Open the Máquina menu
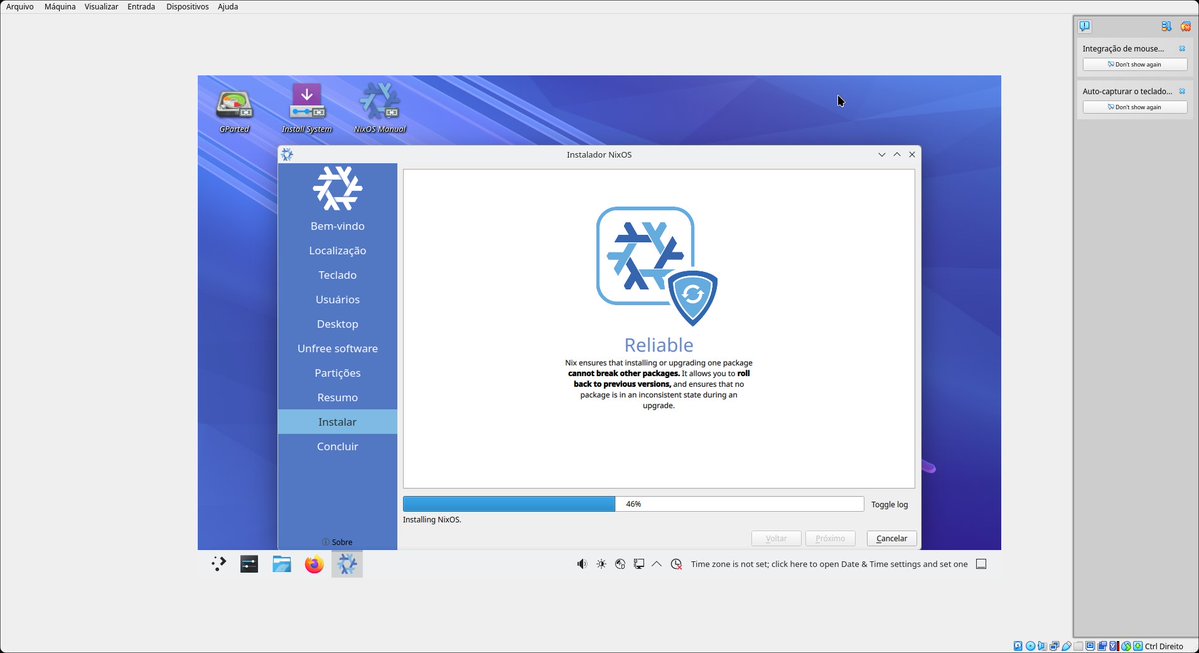 pyautogui.click(x=60, y=6)
